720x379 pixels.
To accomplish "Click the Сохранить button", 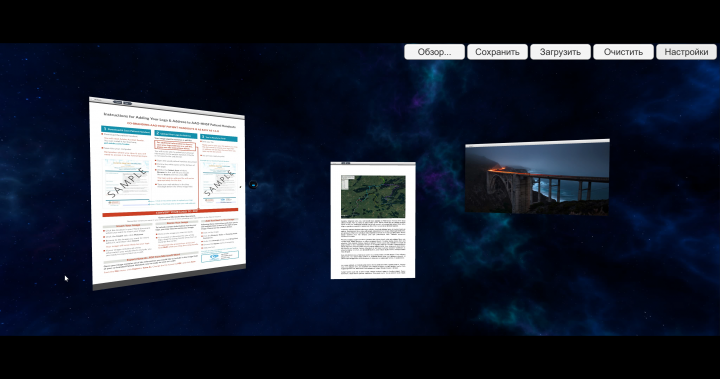I will coord(497,52).
